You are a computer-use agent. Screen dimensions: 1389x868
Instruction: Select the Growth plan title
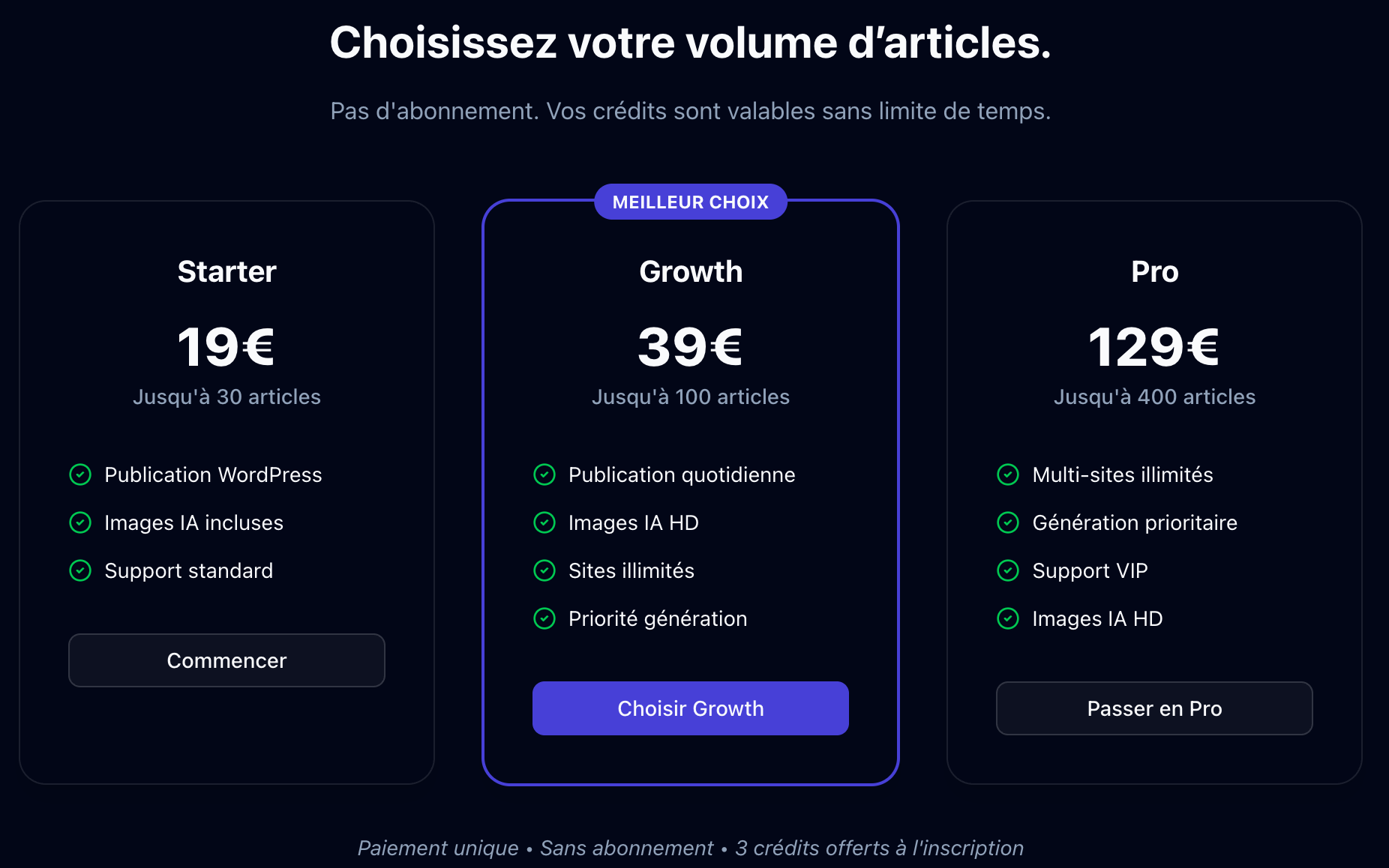coord(690,271)
